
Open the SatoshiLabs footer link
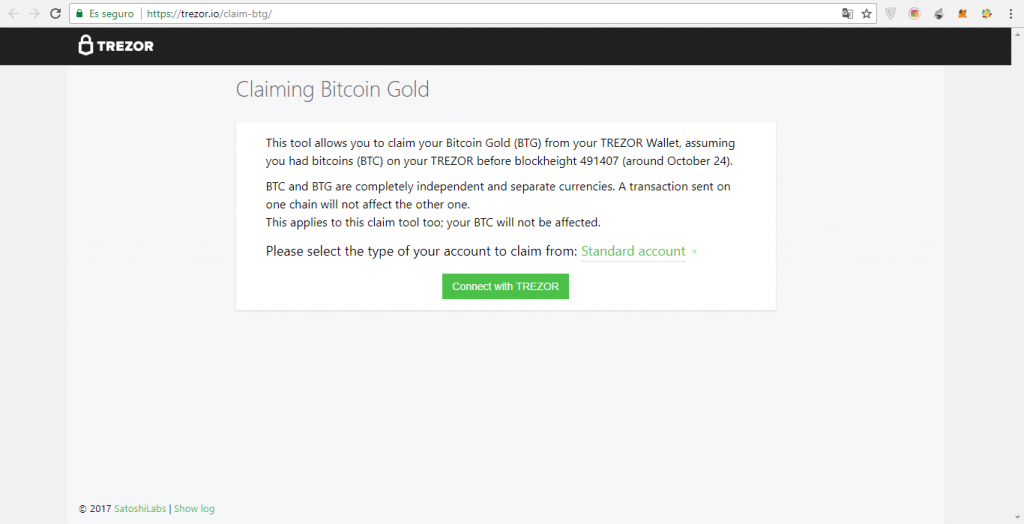pos(140,508)
